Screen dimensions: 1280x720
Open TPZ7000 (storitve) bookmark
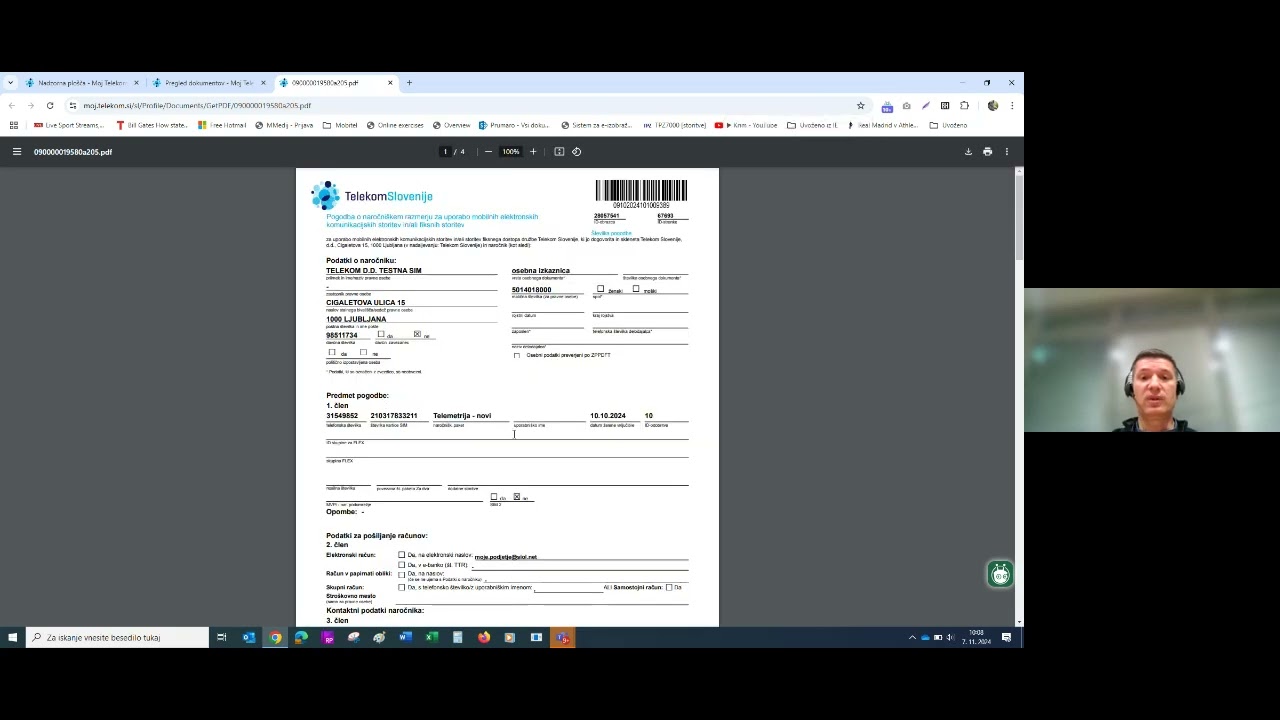pyautogui.click(x=673, y=125)
